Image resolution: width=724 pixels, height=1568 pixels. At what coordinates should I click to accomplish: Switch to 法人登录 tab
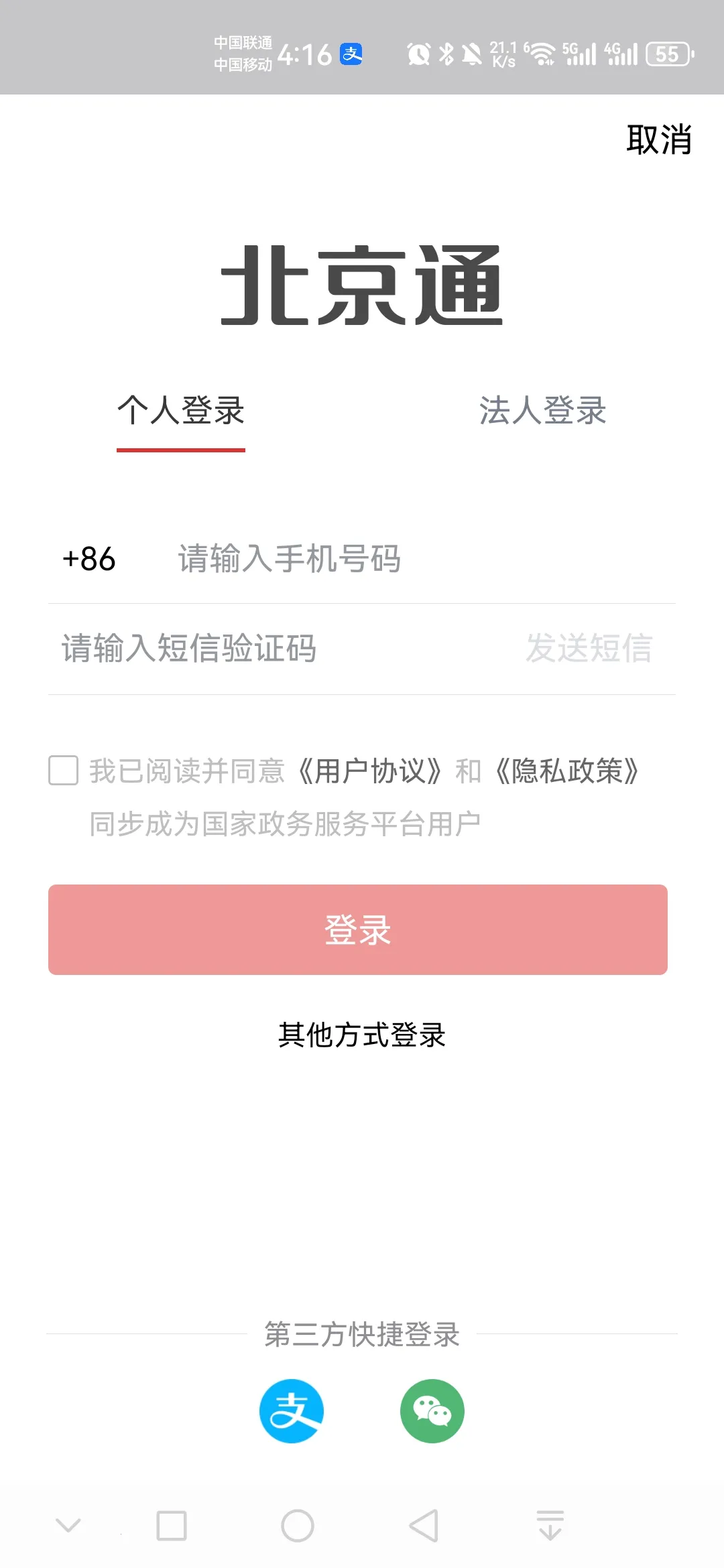coord(542,410)
